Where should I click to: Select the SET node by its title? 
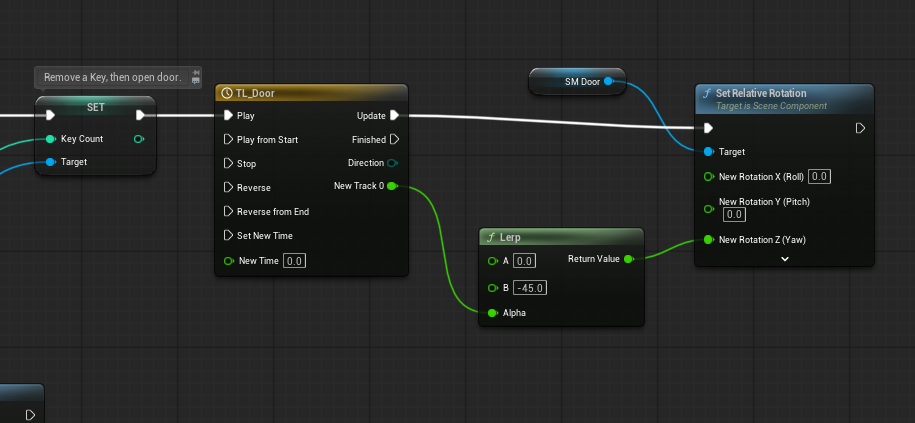click(96, 107)
